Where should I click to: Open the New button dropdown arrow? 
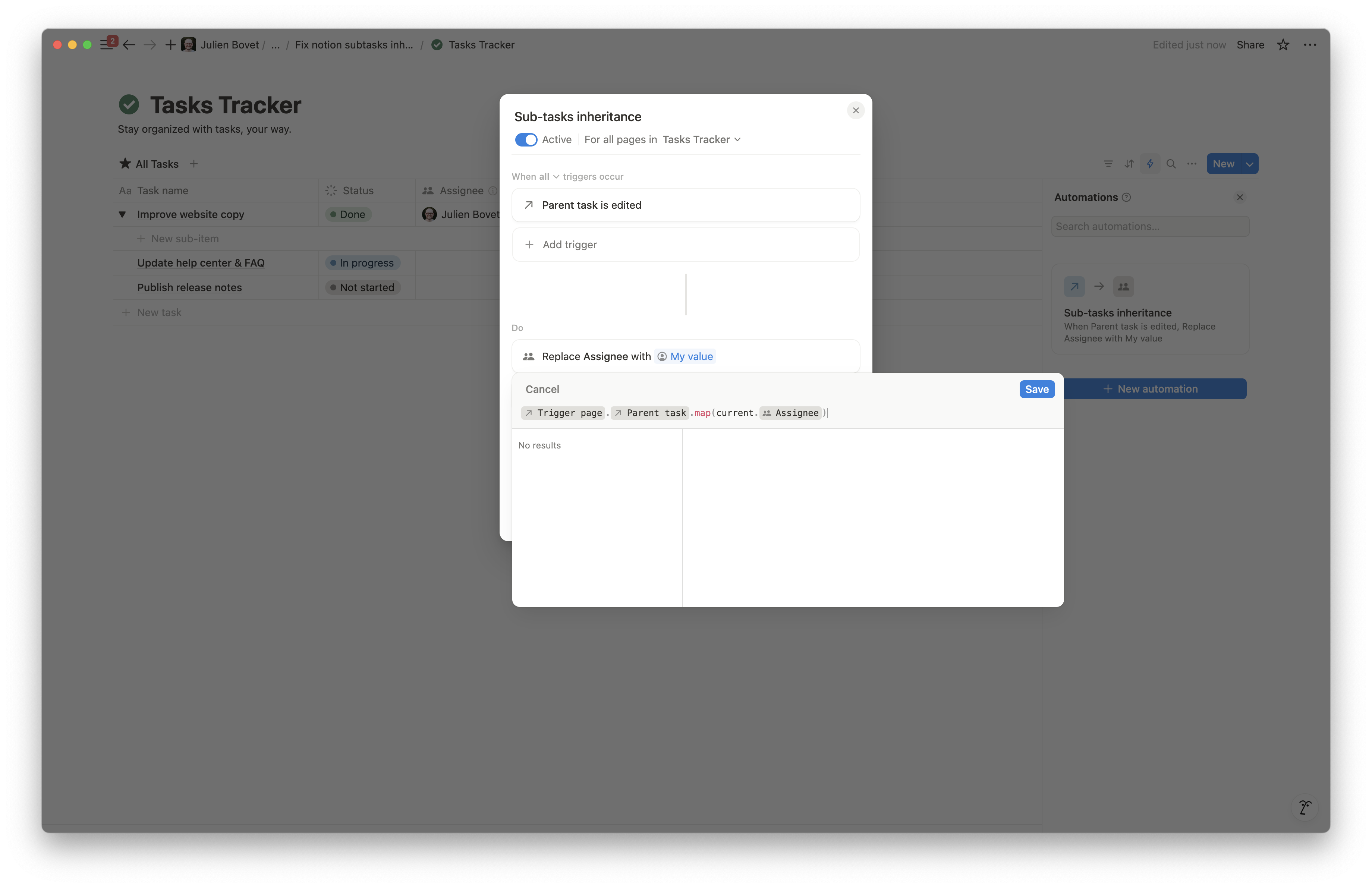[x=1249, y=164]
